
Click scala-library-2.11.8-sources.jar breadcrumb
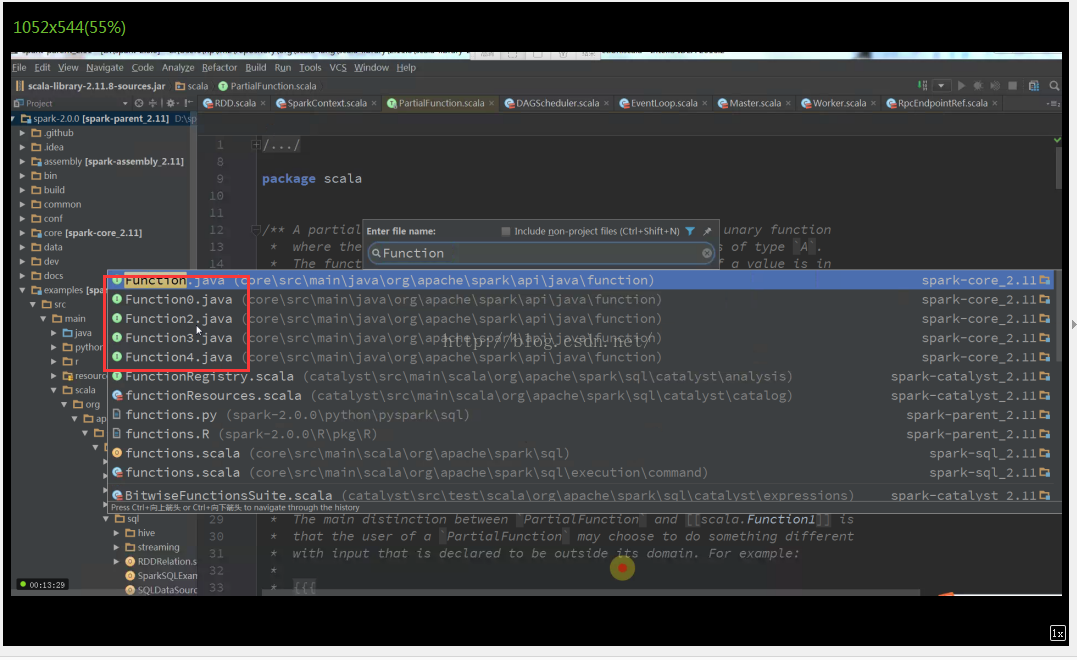point(91,86)
